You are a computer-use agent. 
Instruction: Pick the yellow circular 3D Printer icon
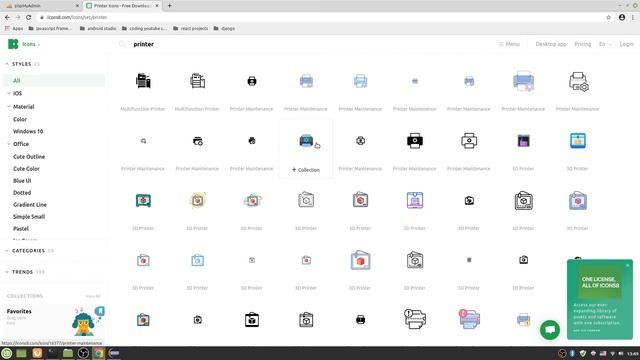click(x=198, y=200)
